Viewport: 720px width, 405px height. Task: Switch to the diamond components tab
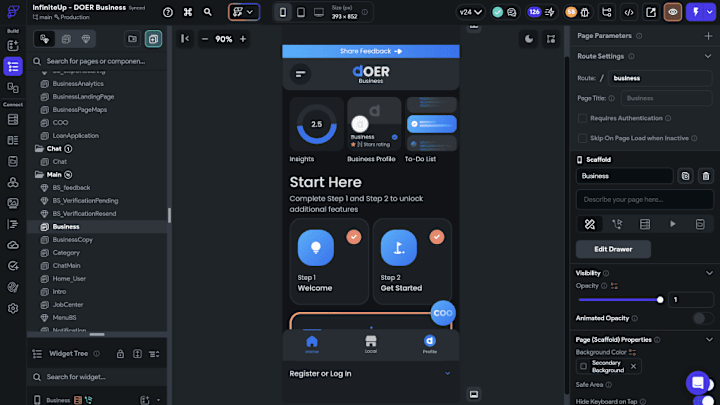pyautogui.click(x=86, y=39)
